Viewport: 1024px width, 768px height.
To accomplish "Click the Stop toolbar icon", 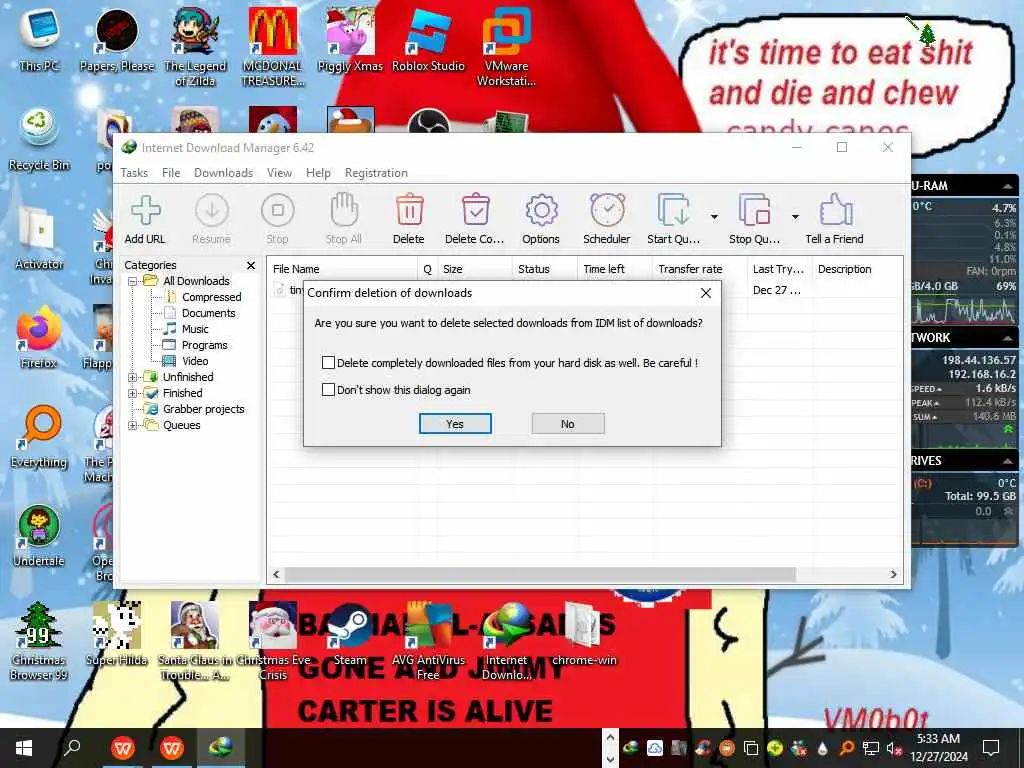I will tap(278, 210).
